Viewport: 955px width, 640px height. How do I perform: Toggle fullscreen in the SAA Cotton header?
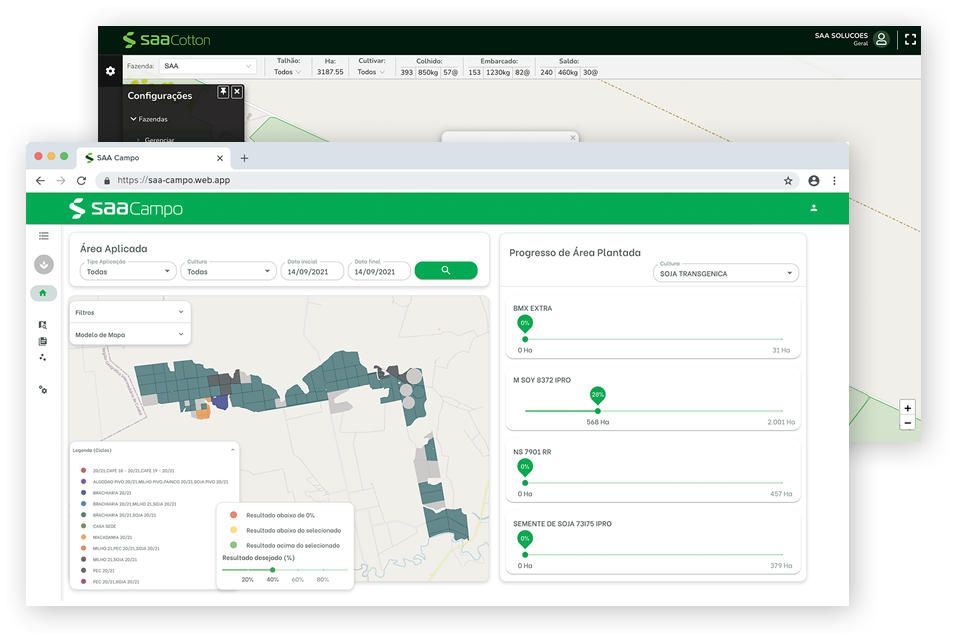(x=910, y=39)
